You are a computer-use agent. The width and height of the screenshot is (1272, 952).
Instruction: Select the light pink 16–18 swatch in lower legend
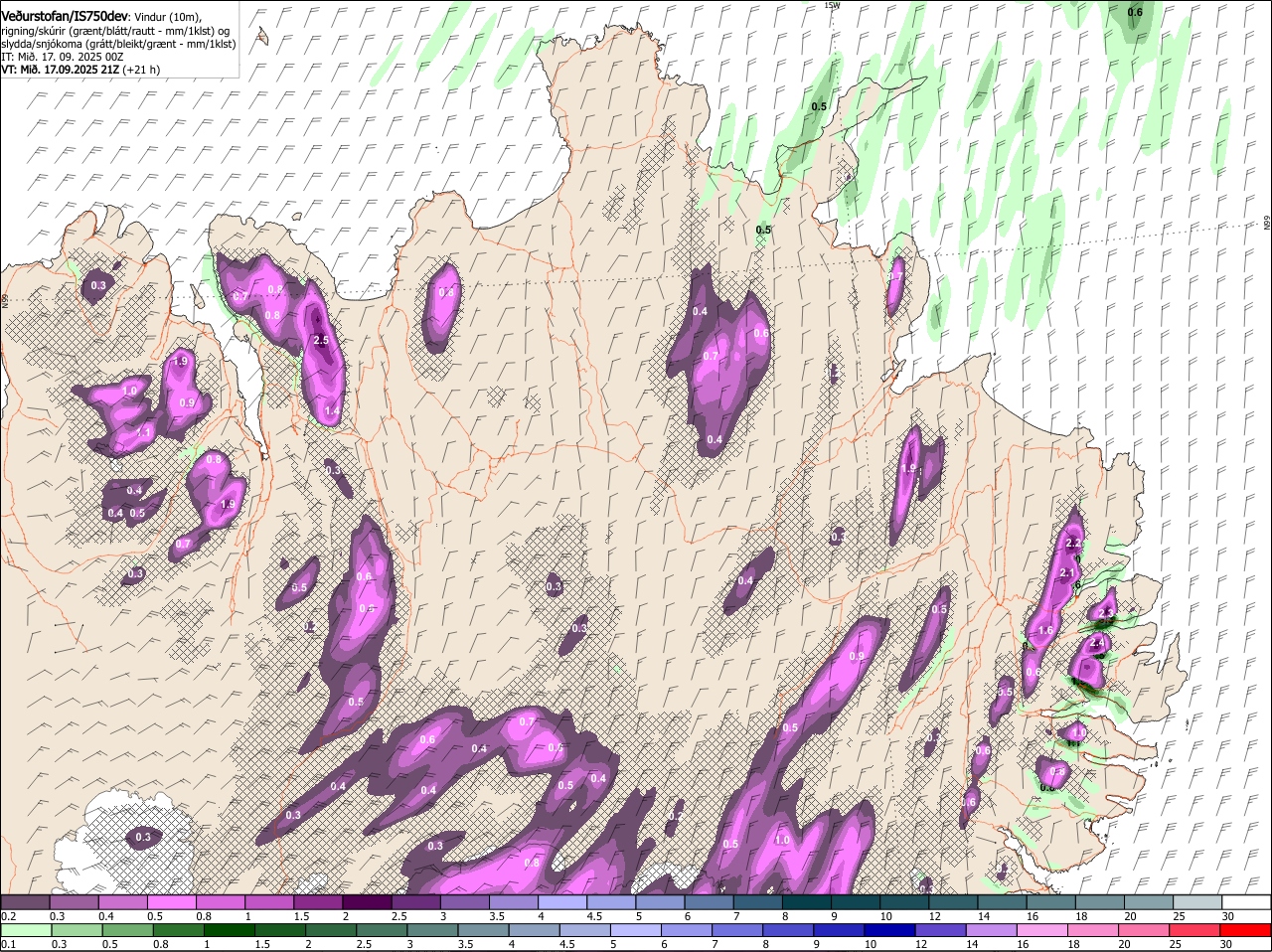click(1044, 931)
